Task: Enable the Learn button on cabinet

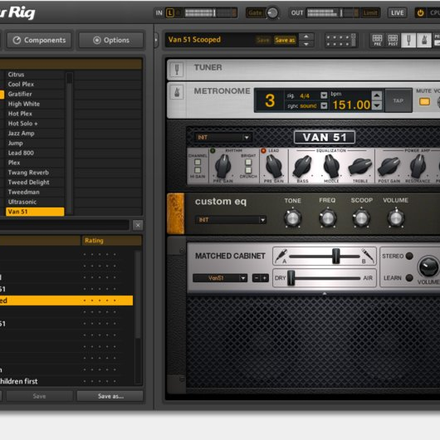Action: 409,278
